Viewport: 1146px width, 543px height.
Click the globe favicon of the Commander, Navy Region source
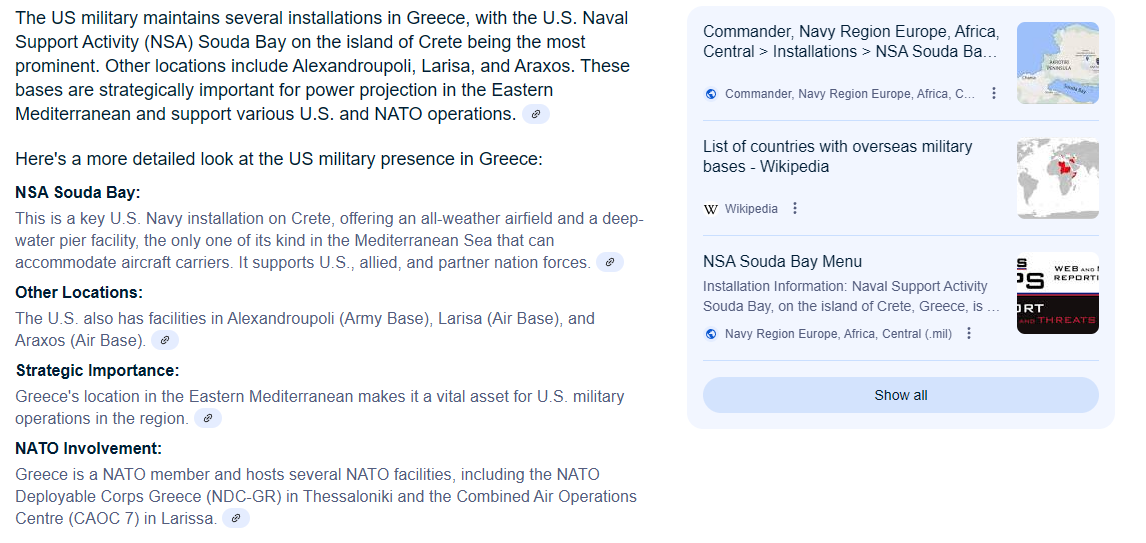[710, 94]
